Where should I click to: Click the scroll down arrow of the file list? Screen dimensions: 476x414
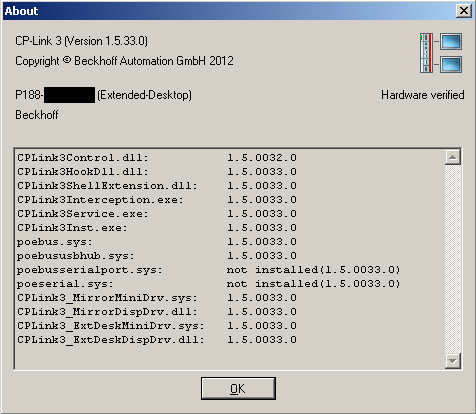(x=453, y=361)
